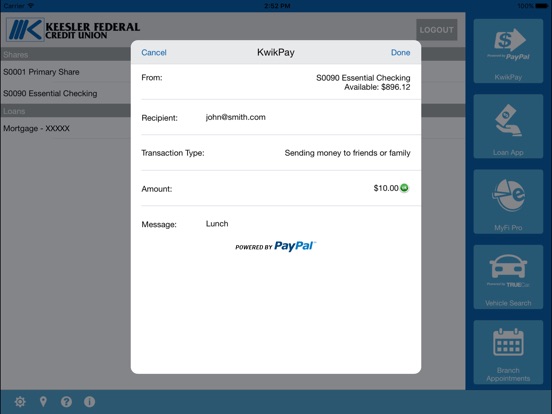Tap the 2:52 PM clock
The height and width of the screenshot is (414, 552).
(x=277, y=6)
